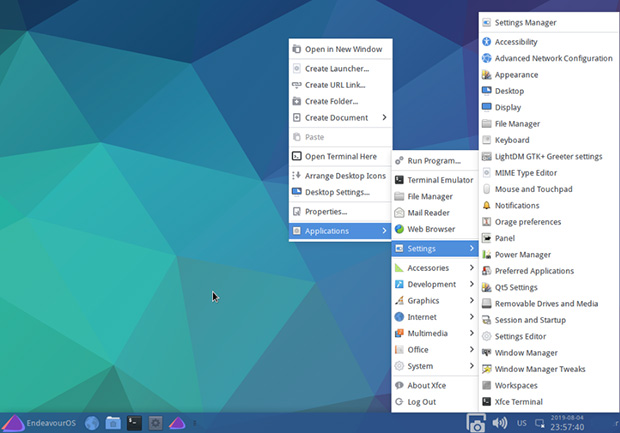Viewport: 620px width, 433px height.
Task: Open Session and Startup
Action: pyautogui.click(x=549, y=320)
